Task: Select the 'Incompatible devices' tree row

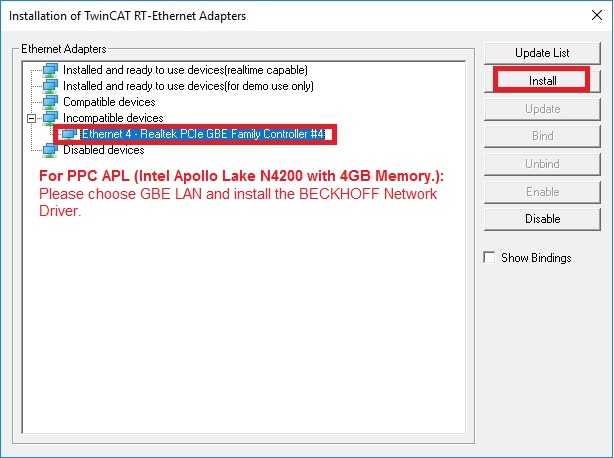Action: [113, 118]
